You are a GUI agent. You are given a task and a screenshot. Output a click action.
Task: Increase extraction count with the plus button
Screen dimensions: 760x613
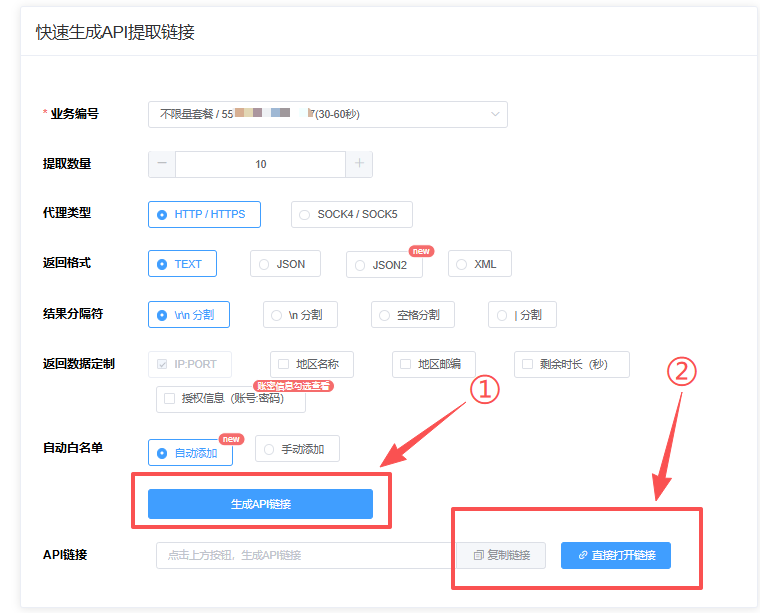click(x=359, y=164)
